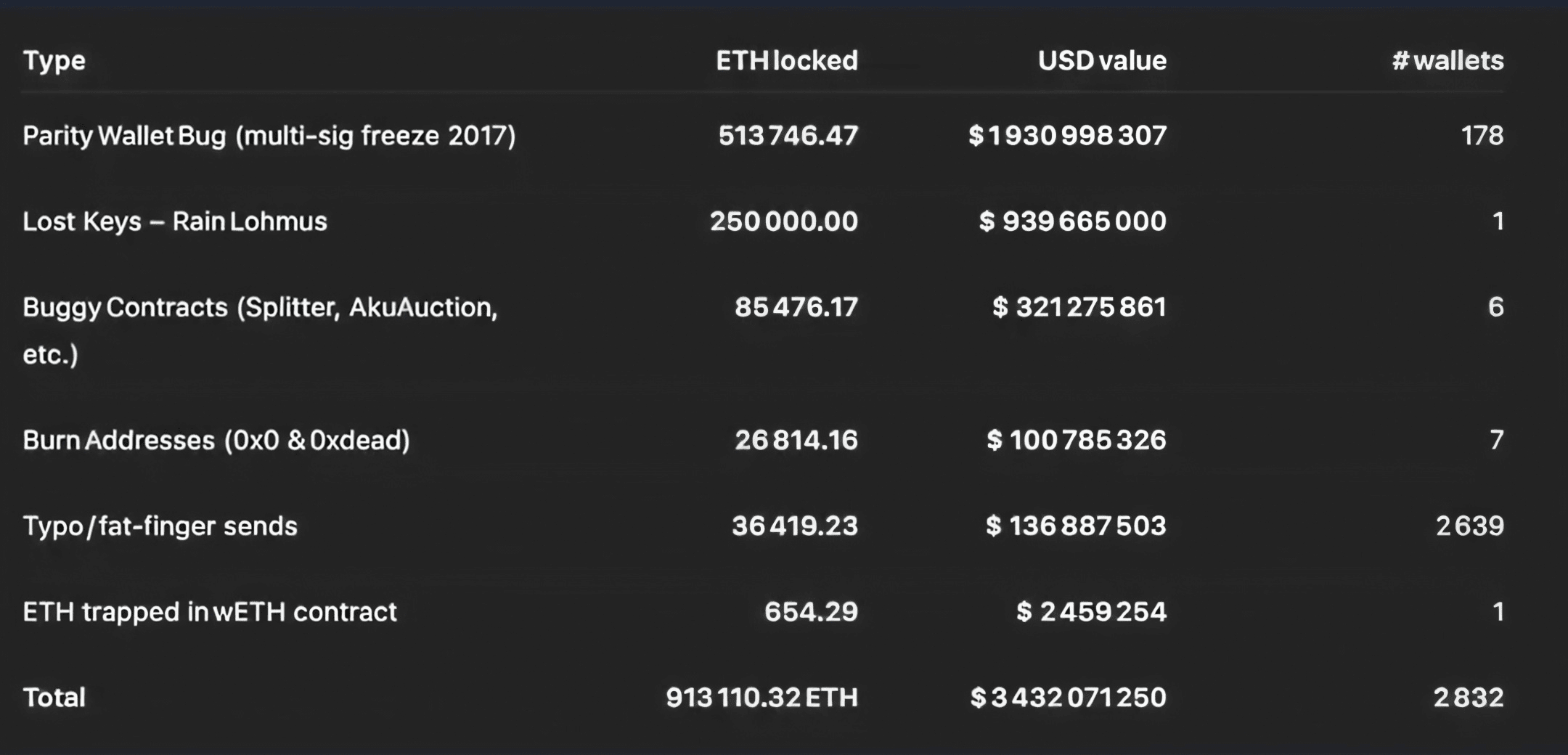Click the 85476.17 ETH locked cell

coord(796,307)
